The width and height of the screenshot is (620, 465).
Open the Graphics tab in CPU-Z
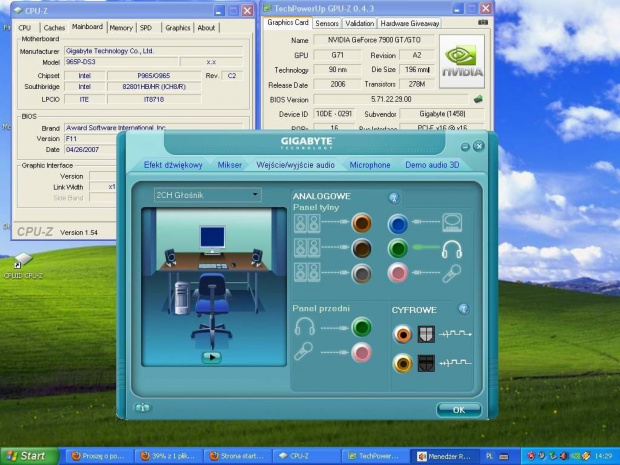pos(178,28)
